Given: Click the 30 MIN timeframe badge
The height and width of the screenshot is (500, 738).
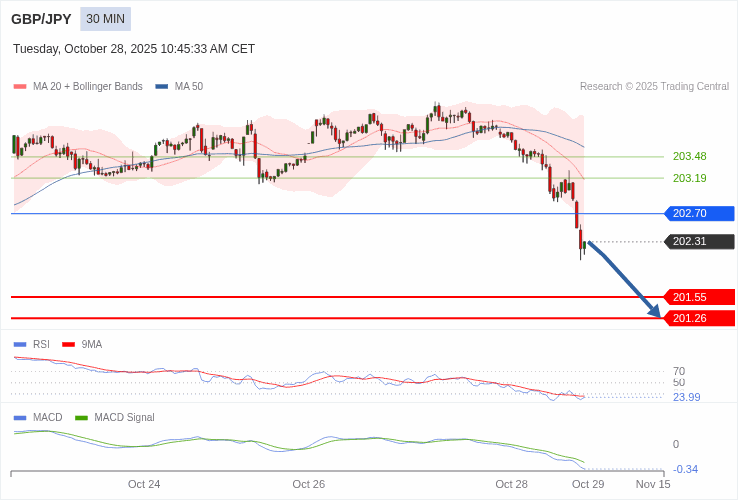Looking at the screenshot, I should tap(105, 19).
